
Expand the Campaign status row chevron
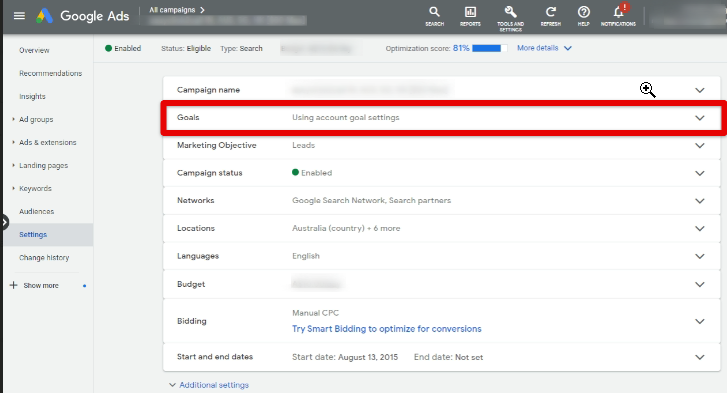click(700, 173)
